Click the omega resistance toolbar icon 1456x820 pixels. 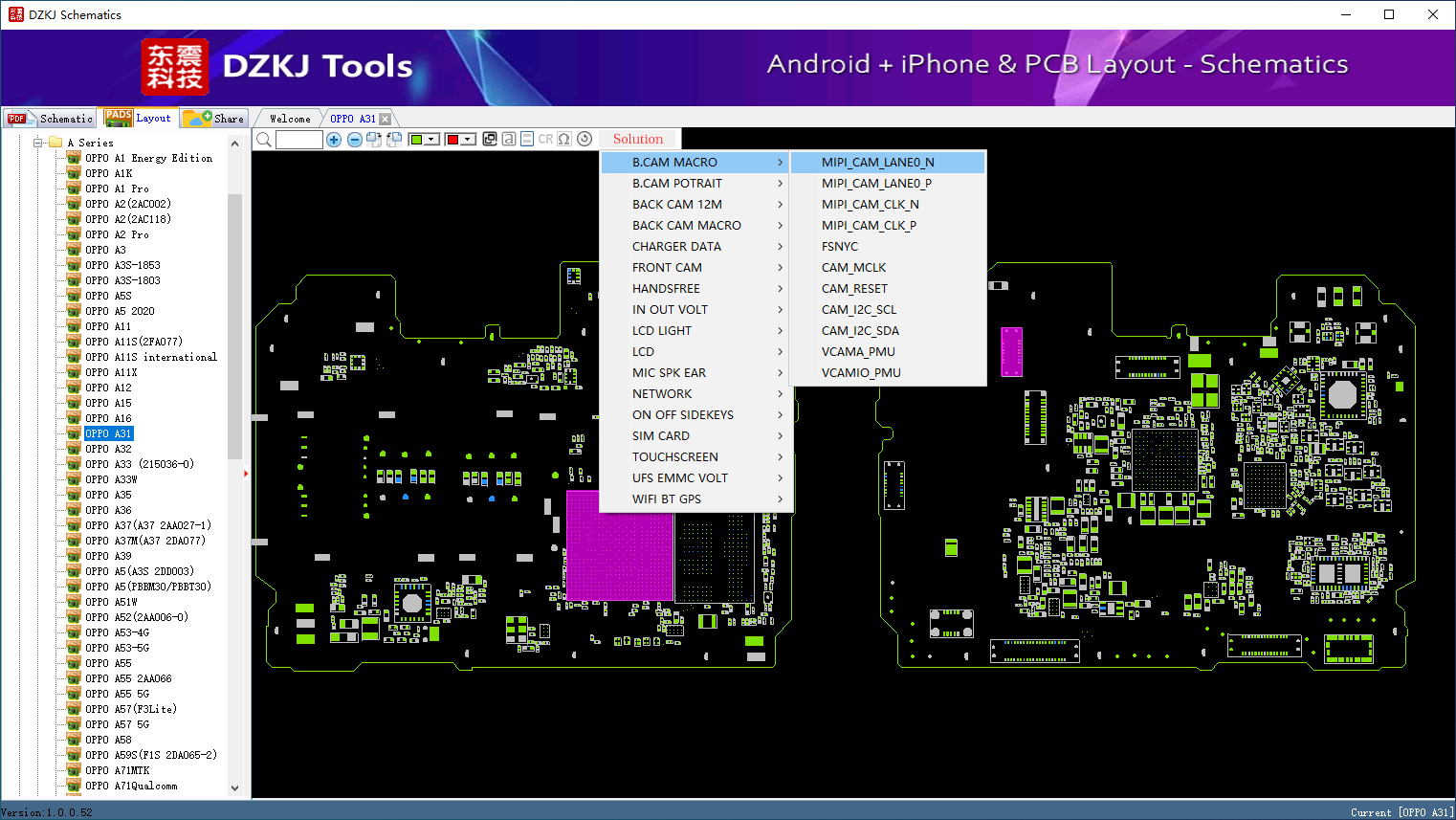coord(564,139)
